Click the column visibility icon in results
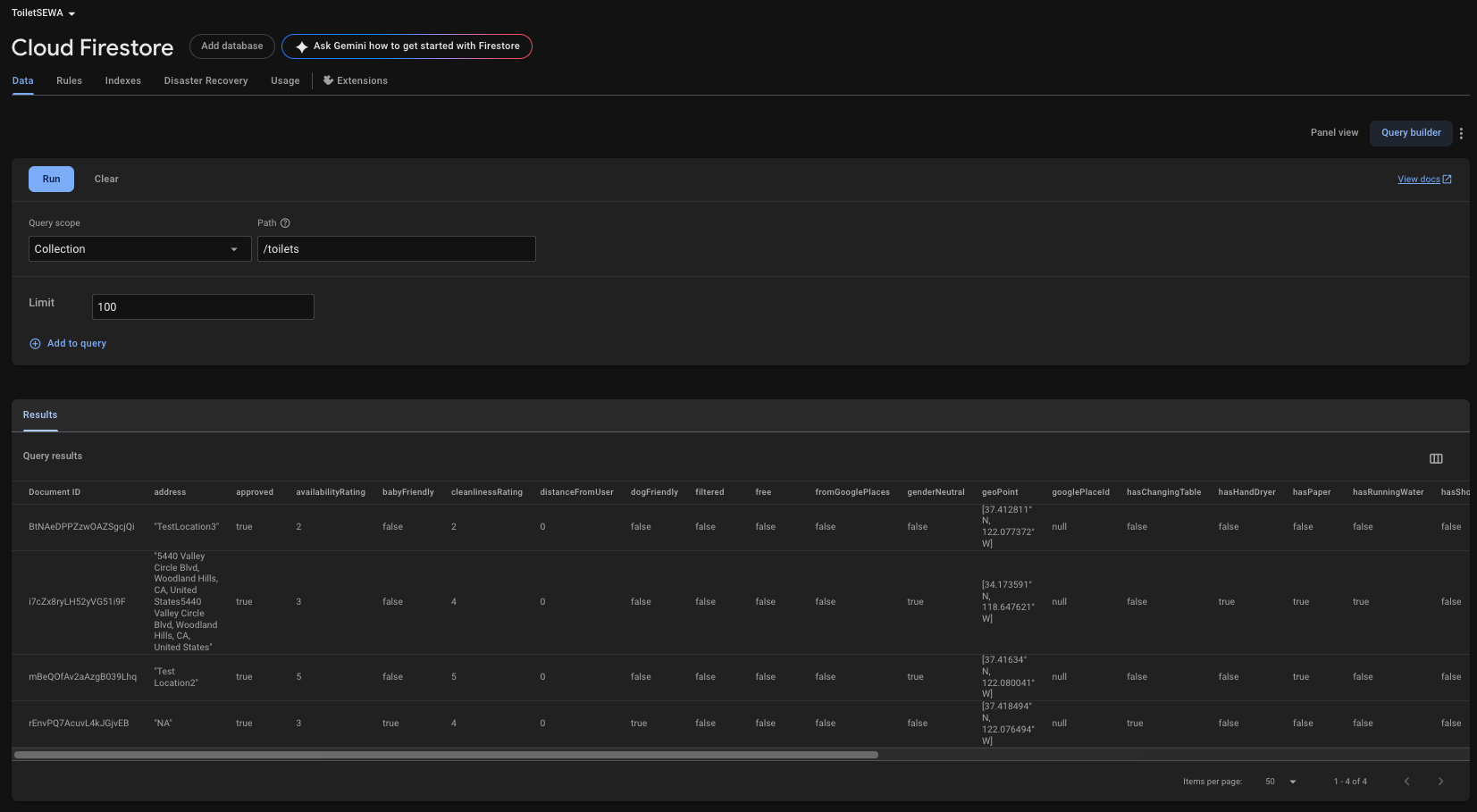The height and width of the screenshot is (812, 1477). (1436, 458)
